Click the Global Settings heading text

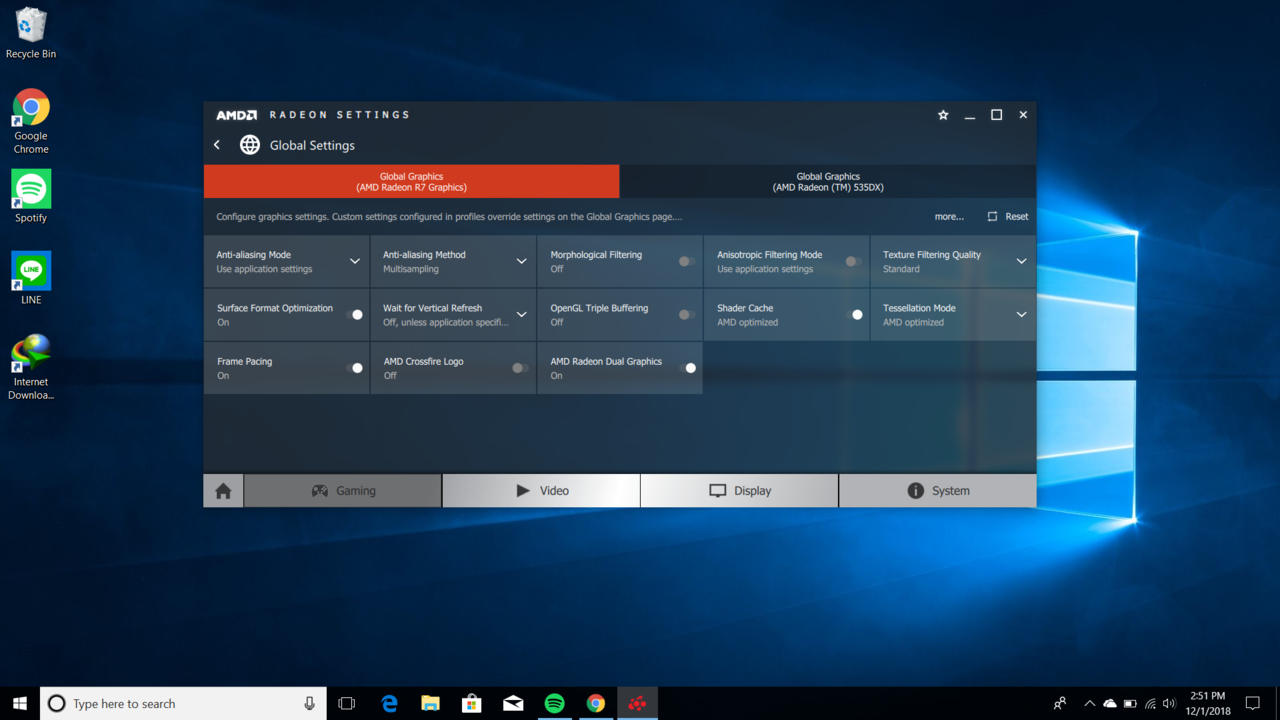coord(312,145)
